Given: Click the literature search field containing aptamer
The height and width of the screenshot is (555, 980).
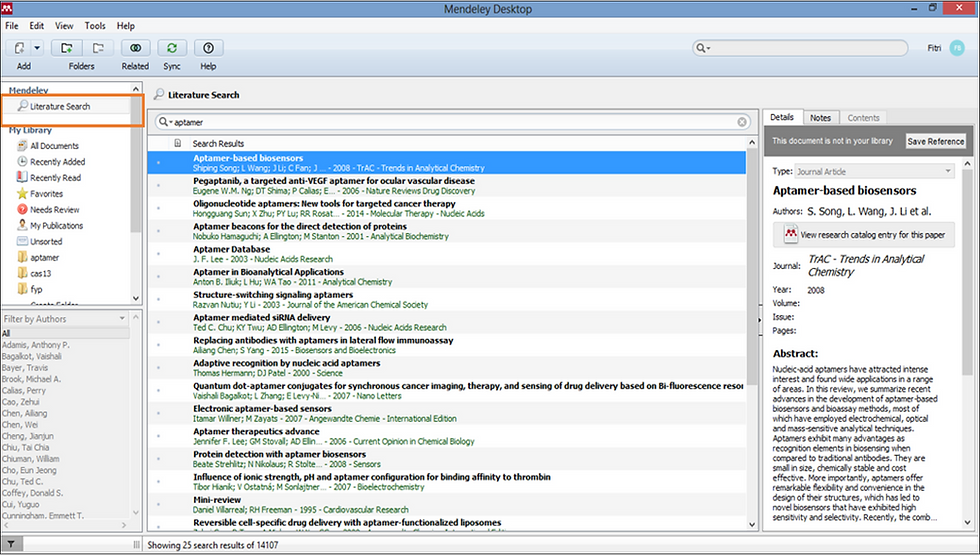Looking at the screenshot, I should [x=453, y=122].
